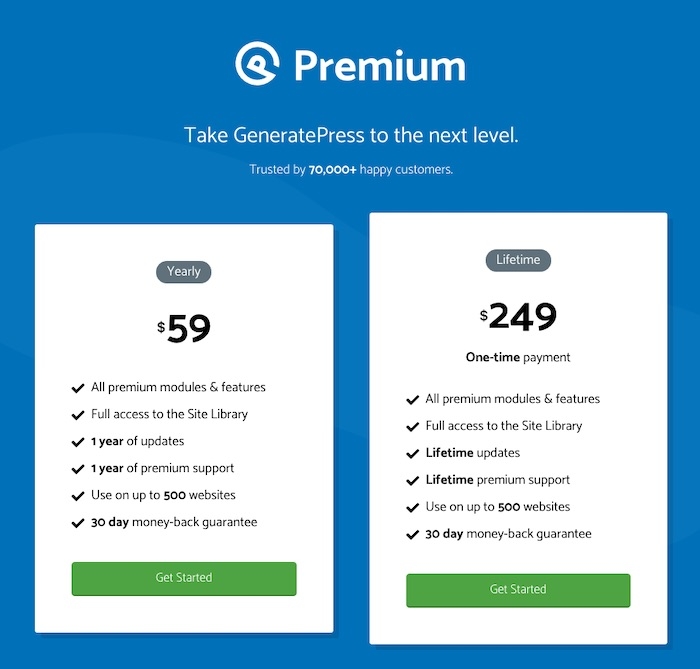
Task: Select the Yearly plan badge
Action: tap(184, 271)
